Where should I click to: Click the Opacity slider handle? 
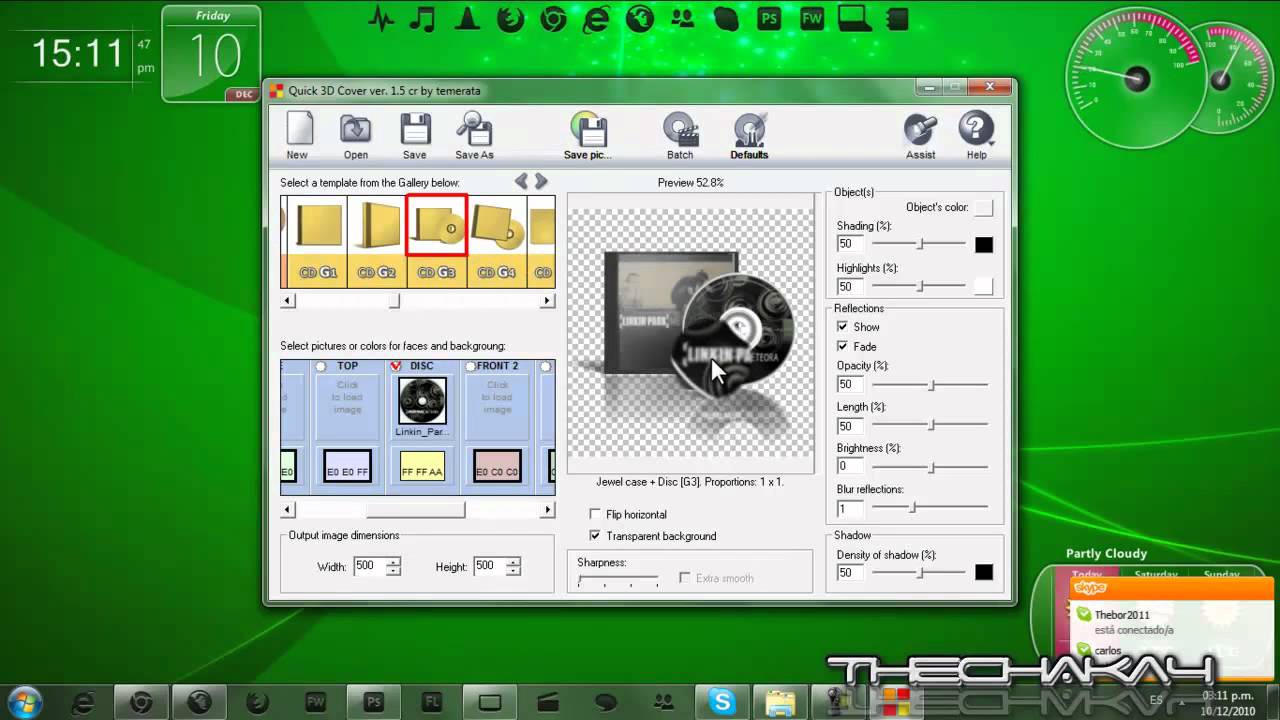click(x=932, y=384)
